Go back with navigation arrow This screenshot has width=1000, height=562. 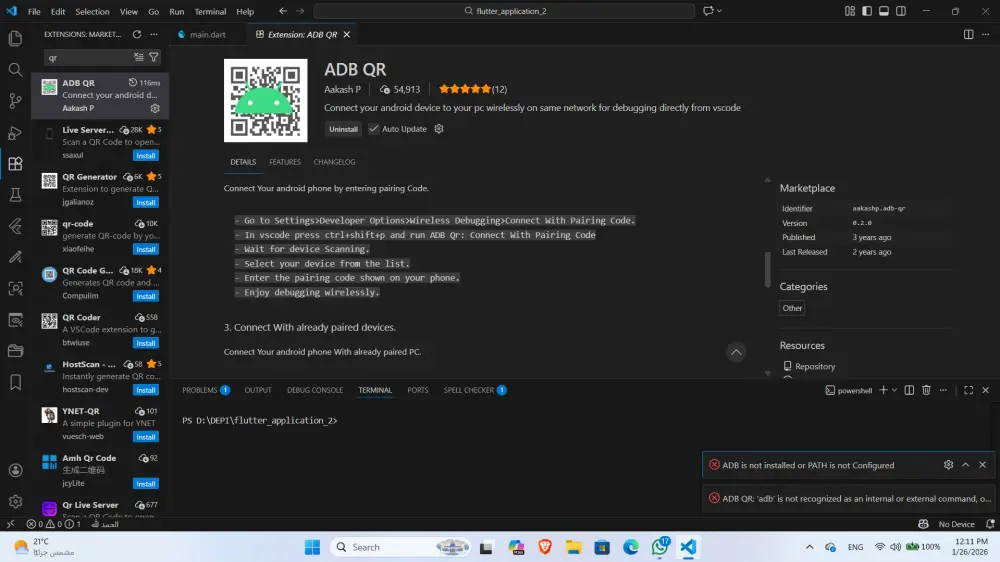click(x=283, y=11)
